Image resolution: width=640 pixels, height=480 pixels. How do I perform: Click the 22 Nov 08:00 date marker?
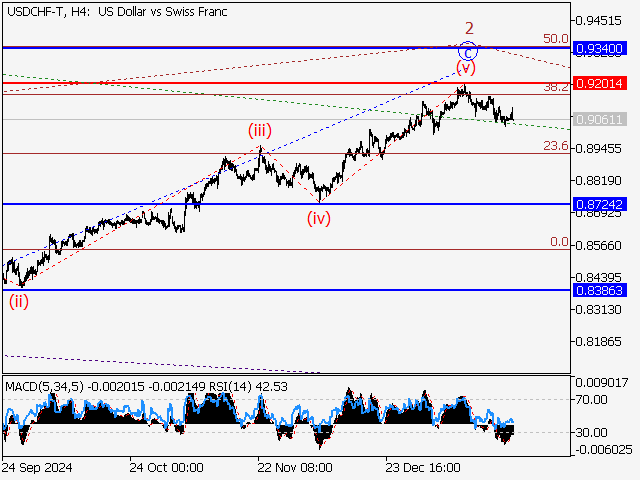pyautogui.click(x=294, y=467)
